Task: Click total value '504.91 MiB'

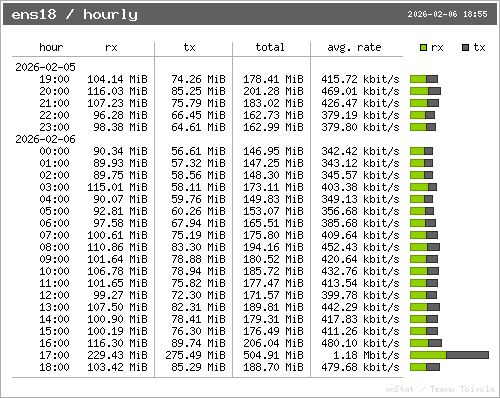Action: coord(273,355)
